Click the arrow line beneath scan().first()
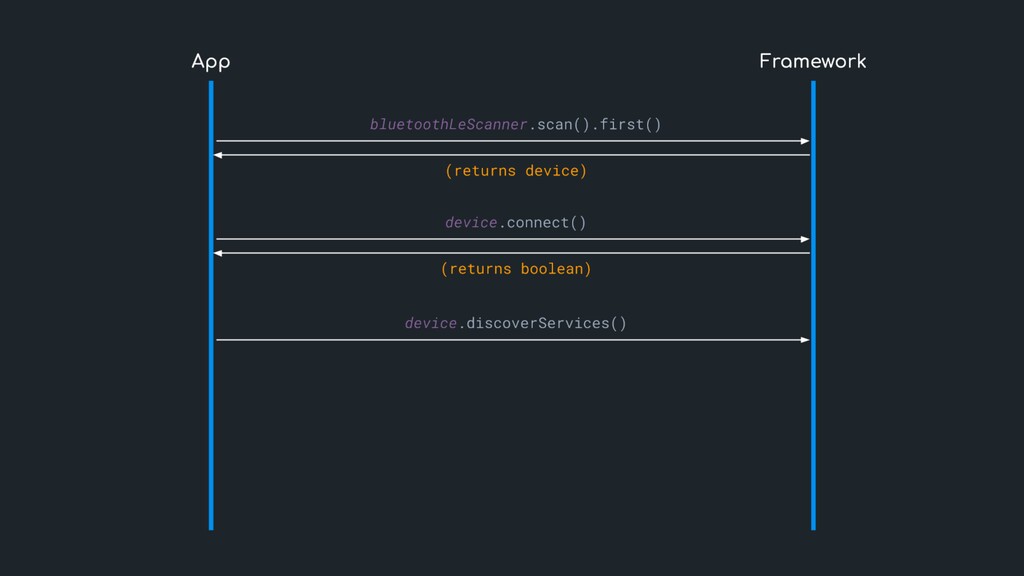1024x576 pixels. click(512, 141)
